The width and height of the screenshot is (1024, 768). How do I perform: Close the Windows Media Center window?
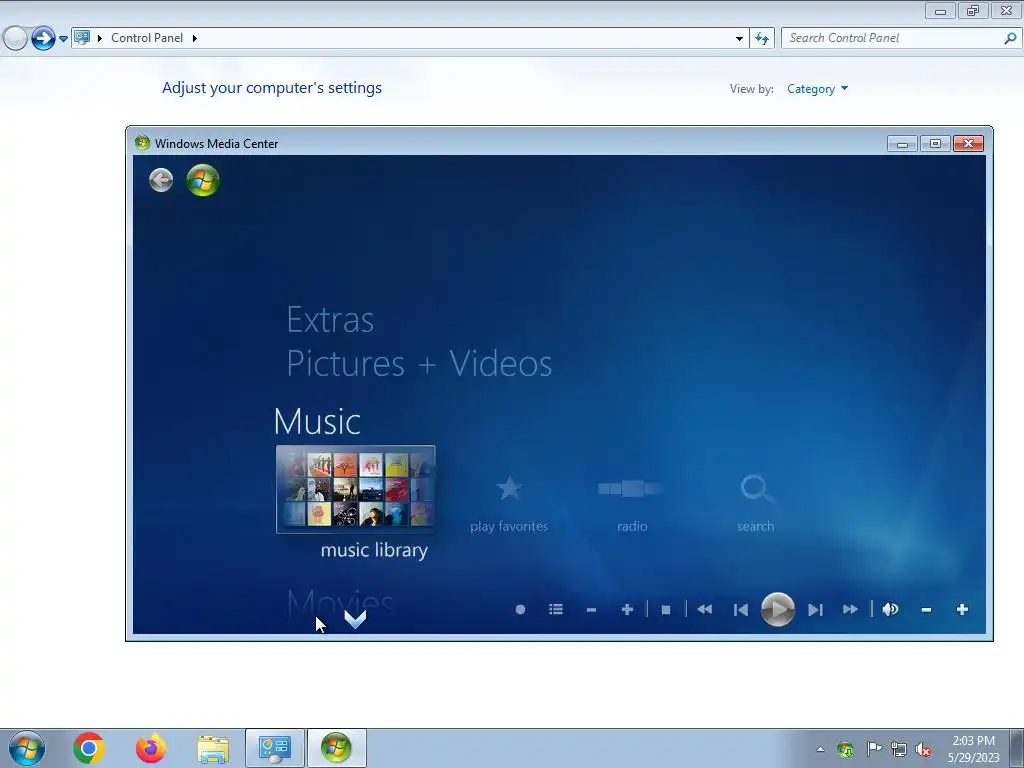[x=968, y=144]
